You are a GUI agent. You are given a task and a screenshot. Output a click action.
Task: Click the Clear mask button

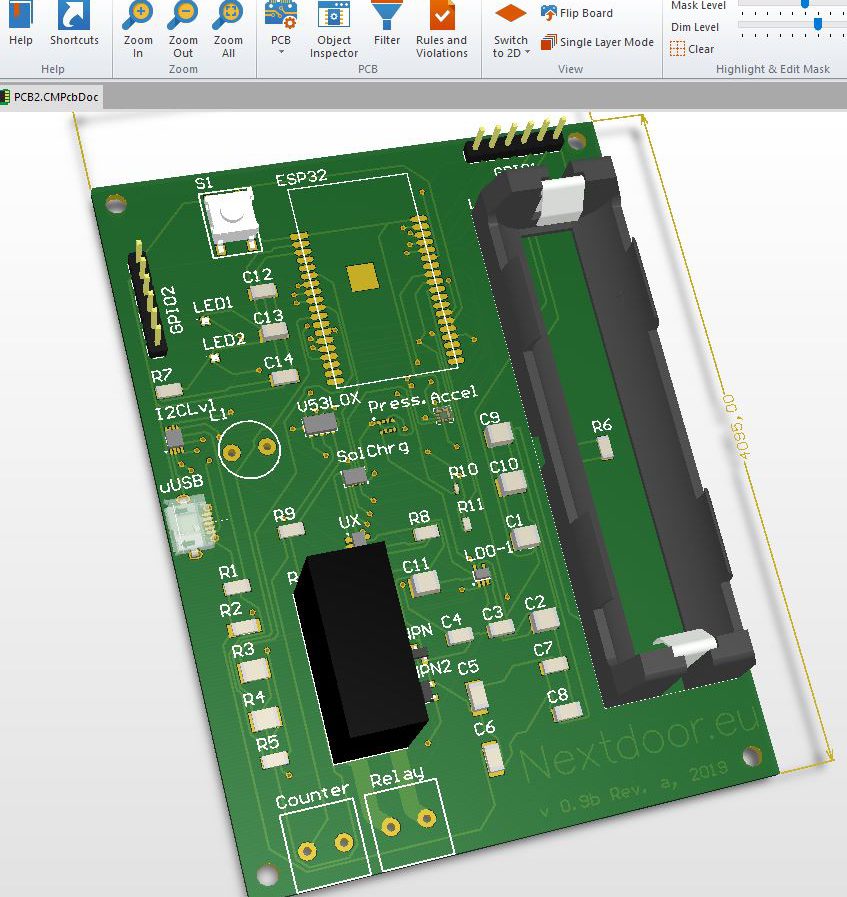[692, 49]
